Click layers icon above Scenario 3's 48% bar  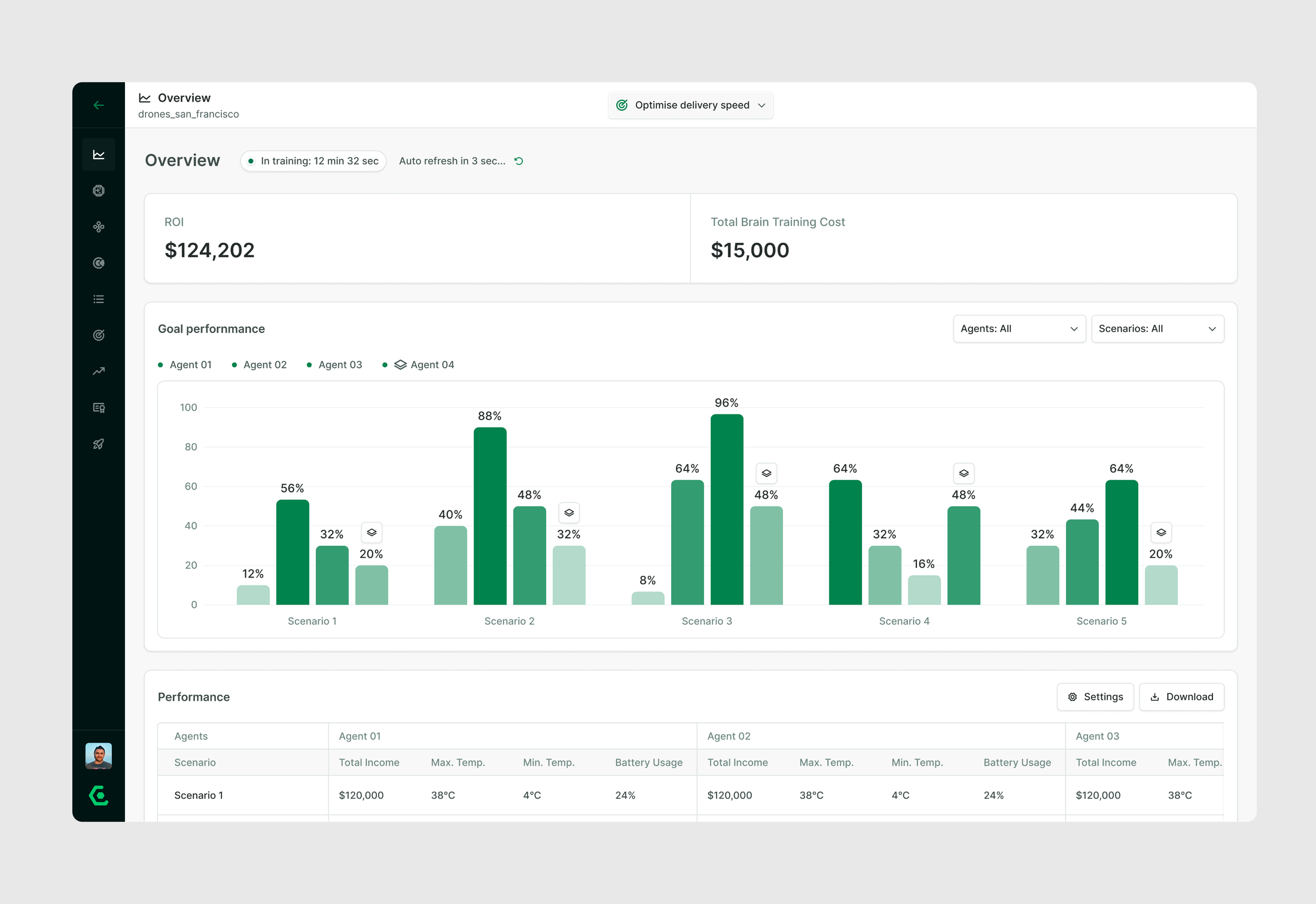766,473
